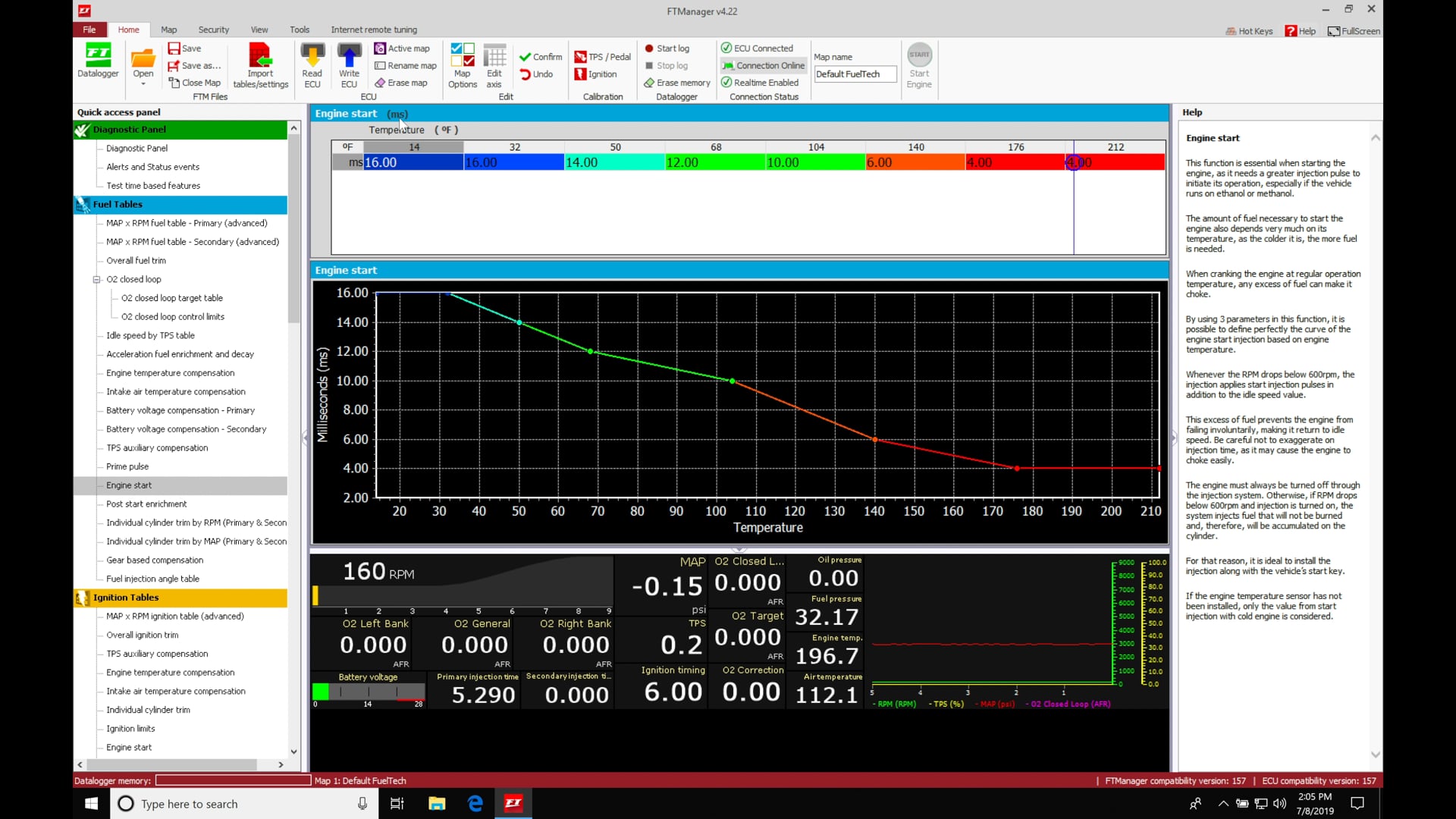The image size is (1456, 819).
Task: Undo the last edit
Action: 538,74
